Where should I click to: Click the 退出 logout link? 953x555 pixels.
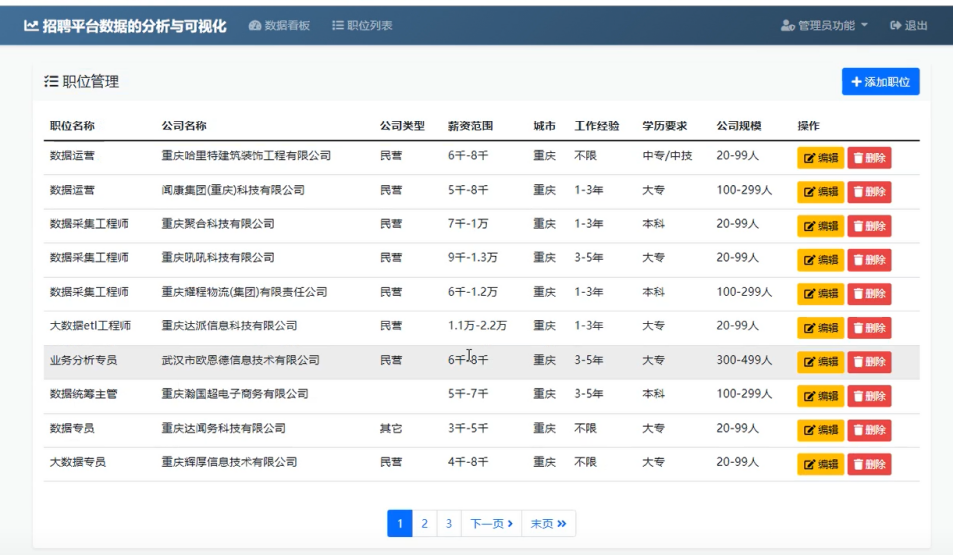pyautogui.click(x=909, y=26)
